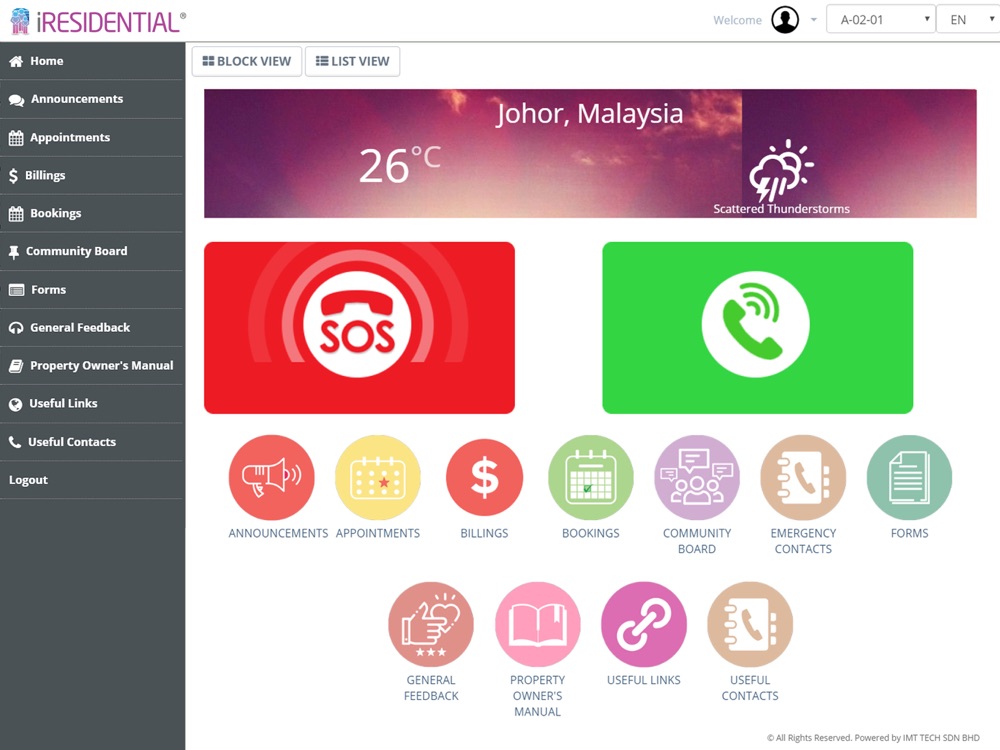Screen dimensions: 1000x750
Task: Open the Billings dollar icon
Action: tap(484, 478)
